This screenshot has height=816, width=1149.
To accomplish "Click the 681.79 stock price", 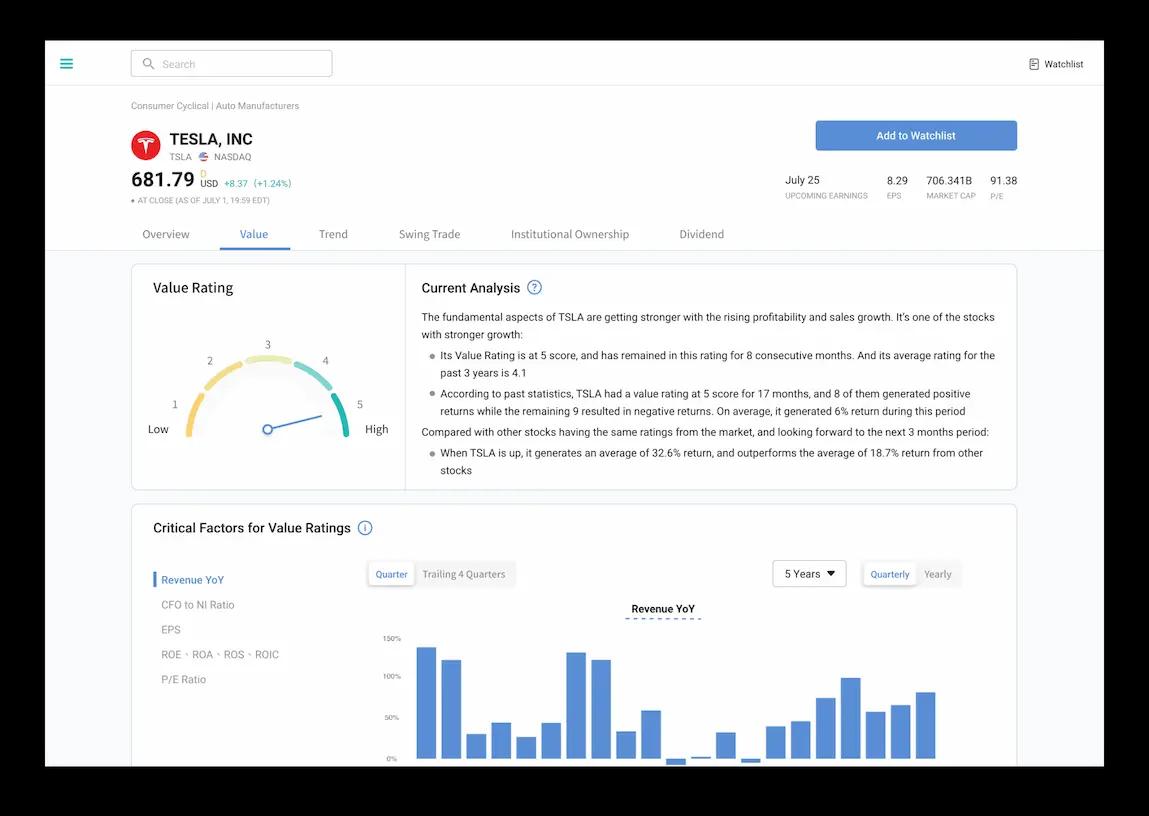I will [x=163, y=179].
